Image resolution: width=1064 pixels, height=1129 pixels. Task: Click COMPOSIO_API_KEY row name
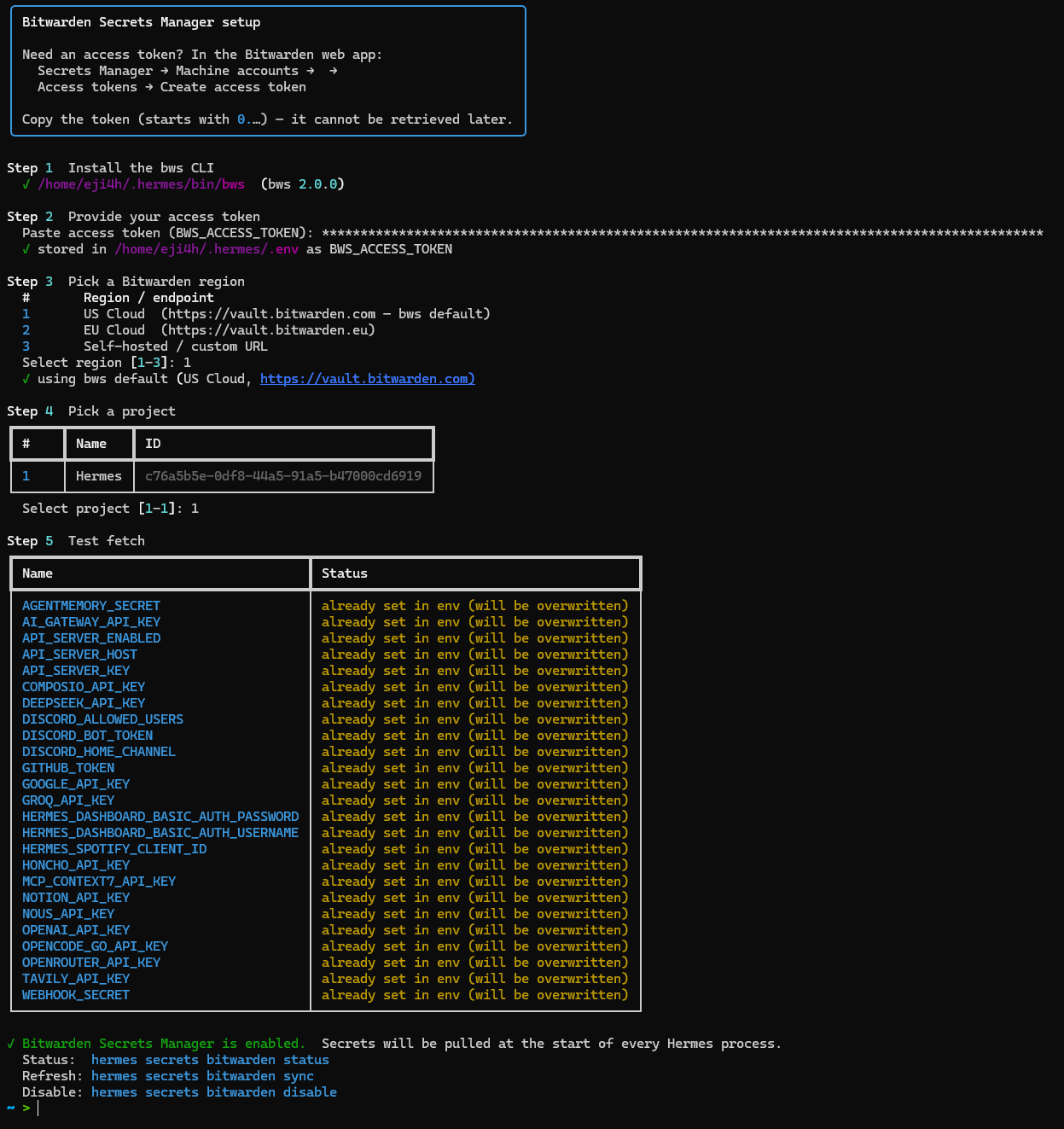point(84,687)
